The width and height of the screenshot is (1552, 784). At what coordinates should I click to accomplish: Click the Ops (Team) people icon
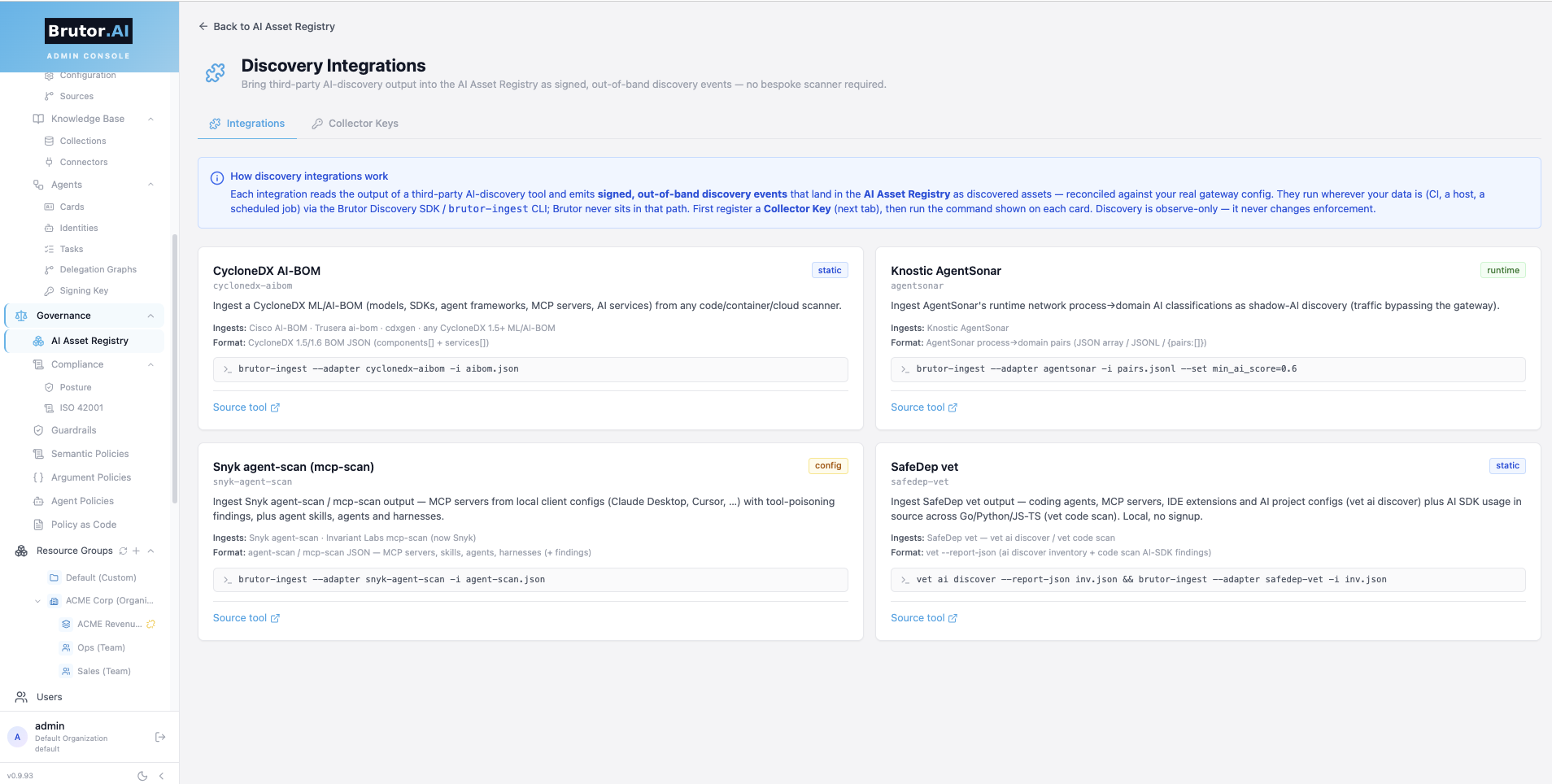click(x=66, y=647)
